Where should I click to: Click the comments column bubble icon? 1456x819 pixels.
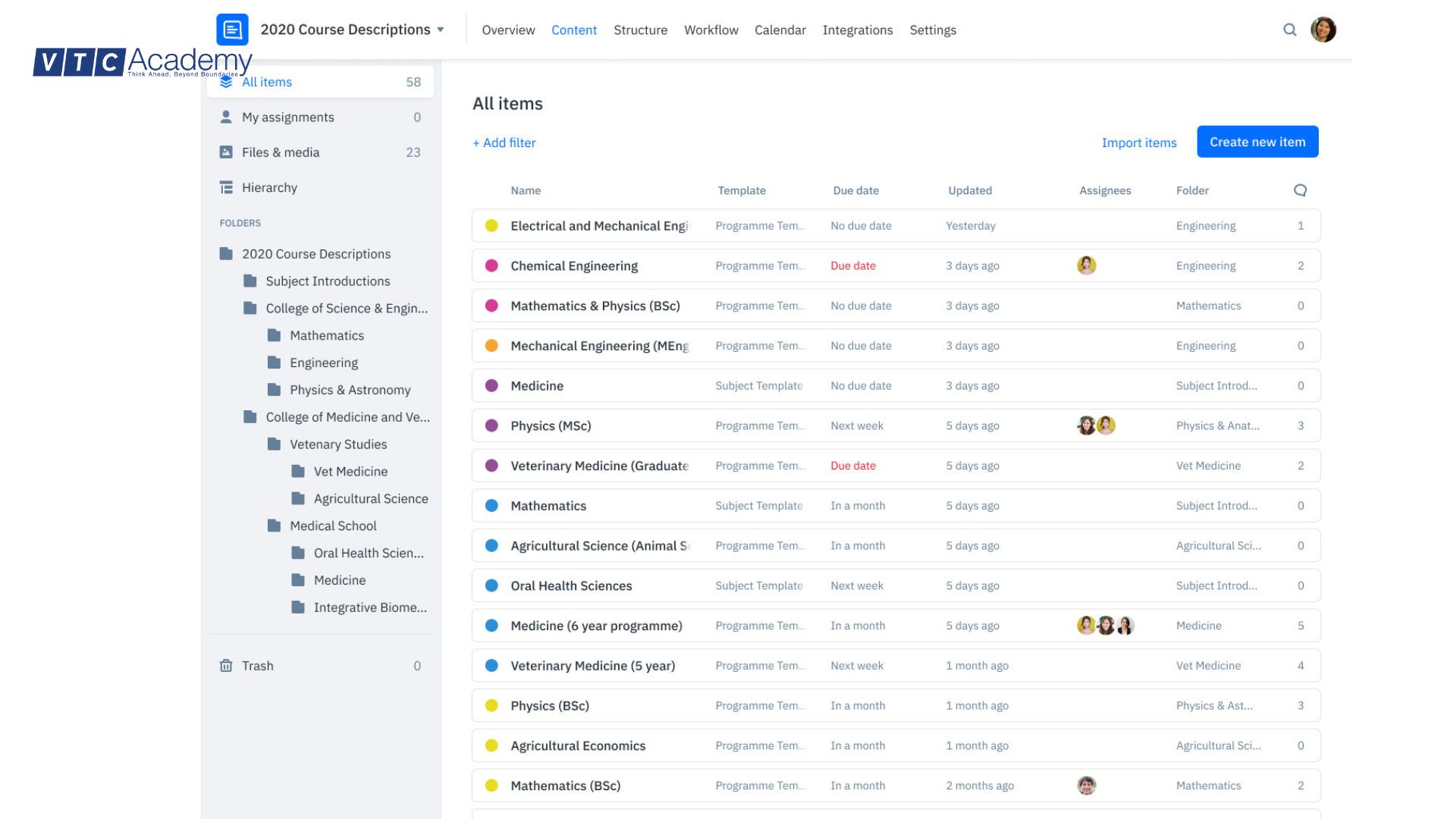pyautogui.click(x=1300, y=190)
